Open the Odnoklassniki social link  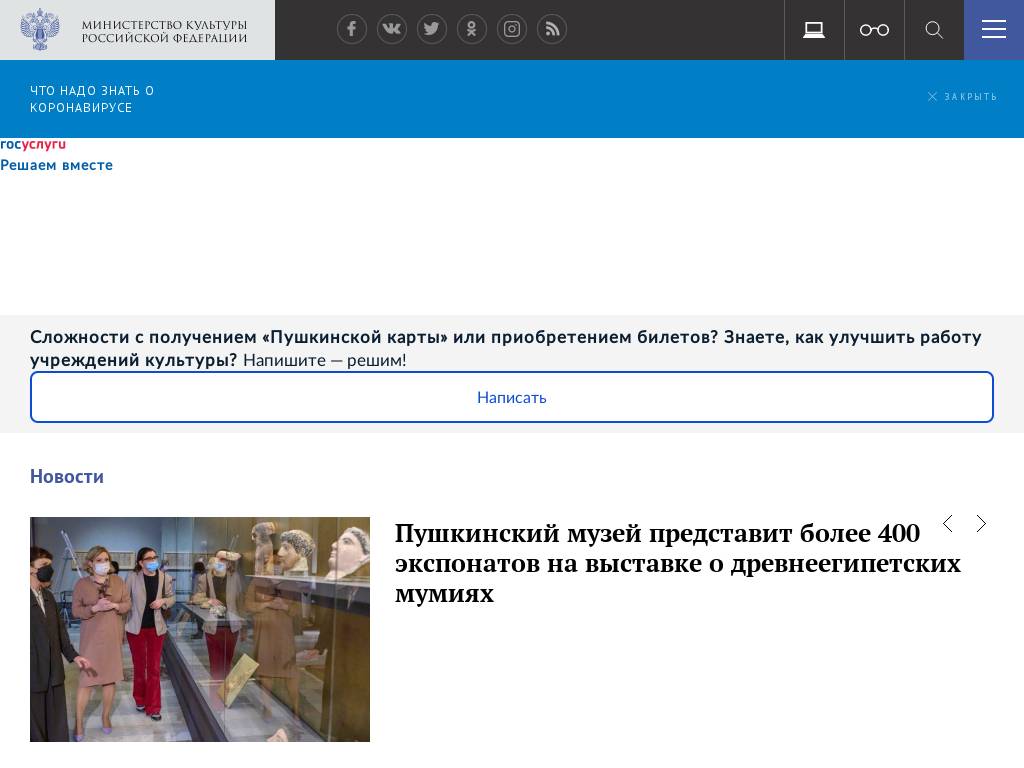[x=472, y=29]
